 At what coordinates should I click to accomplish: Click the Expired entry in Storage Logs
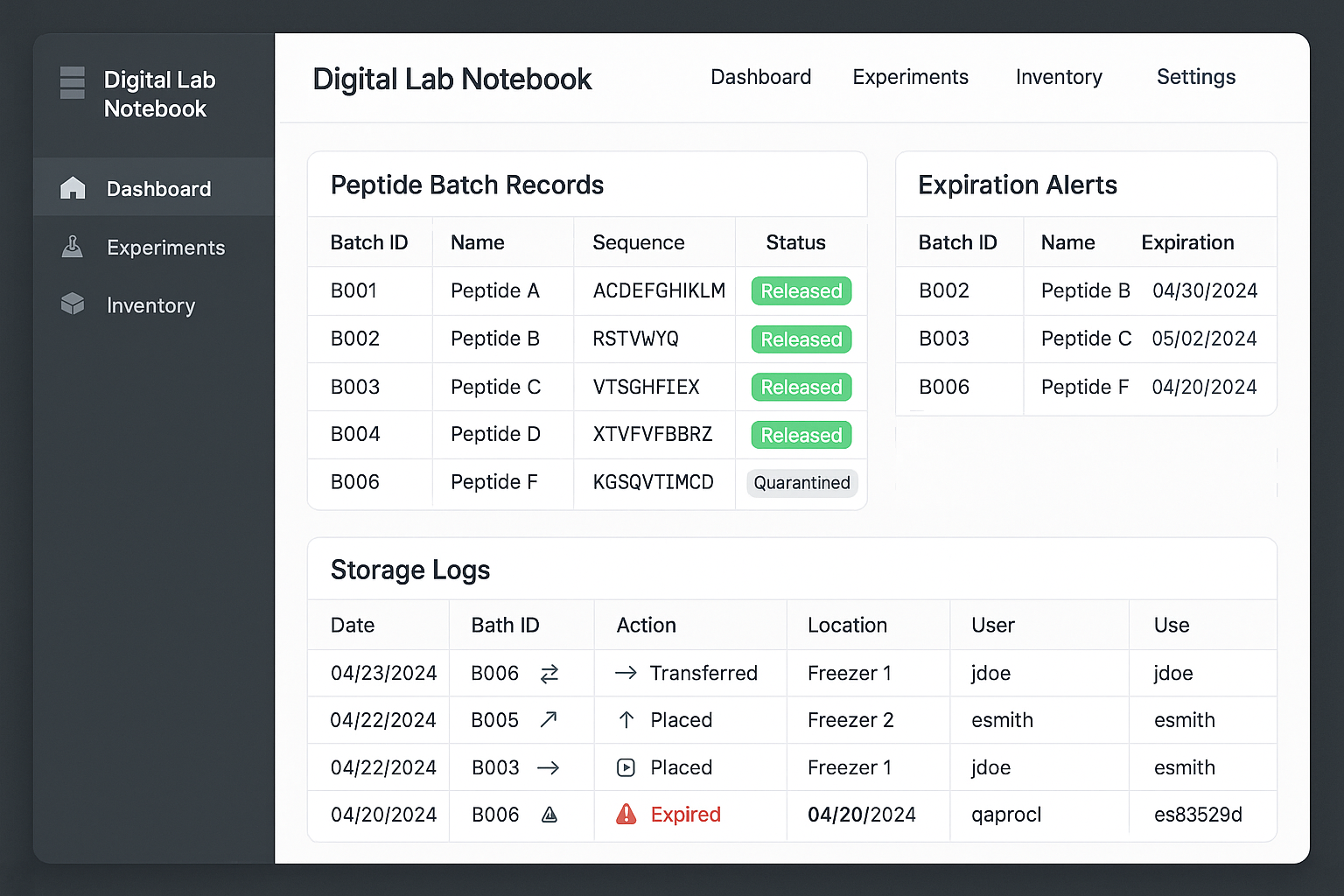click(685, 814)
